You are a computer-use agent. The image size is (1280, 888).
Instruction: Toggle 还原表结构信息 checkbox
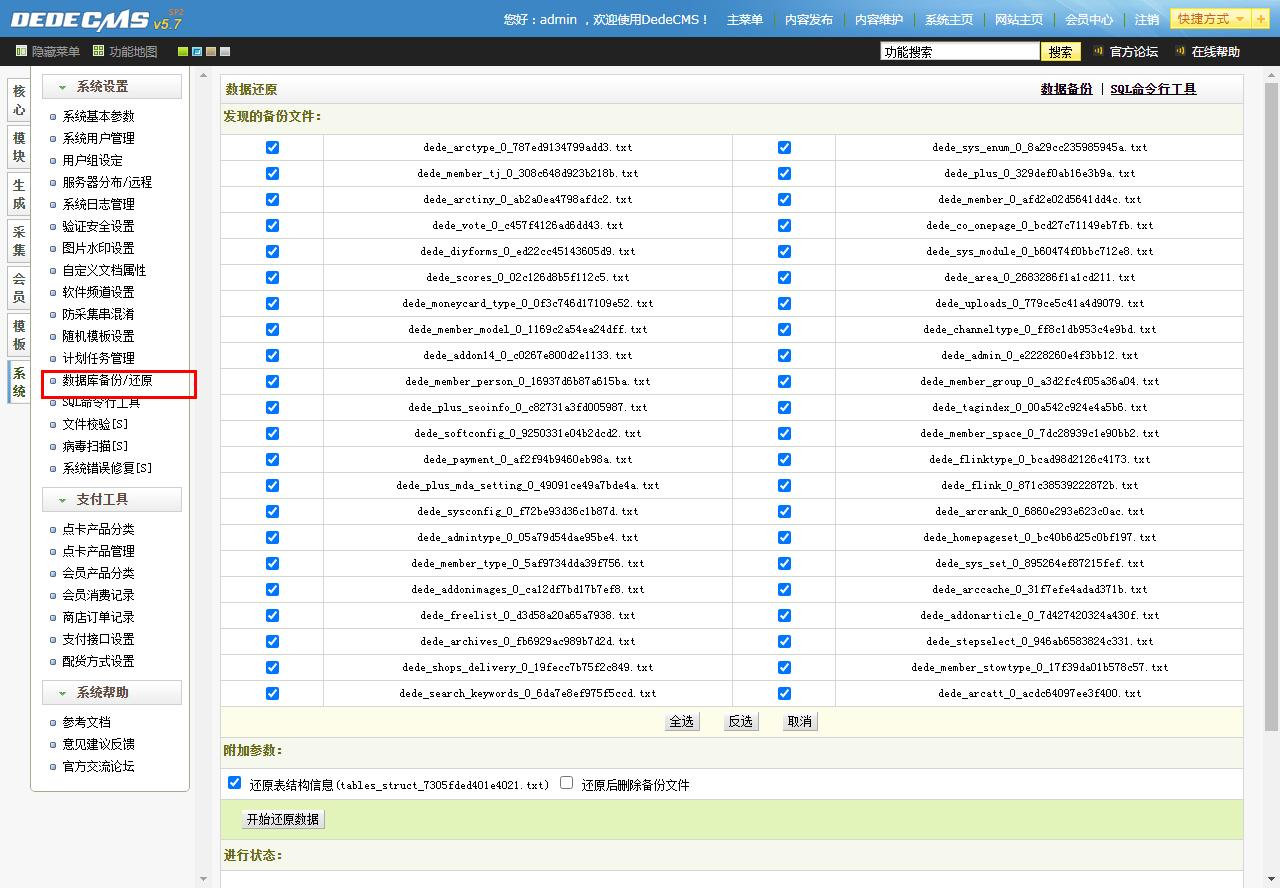coord(234,783)
